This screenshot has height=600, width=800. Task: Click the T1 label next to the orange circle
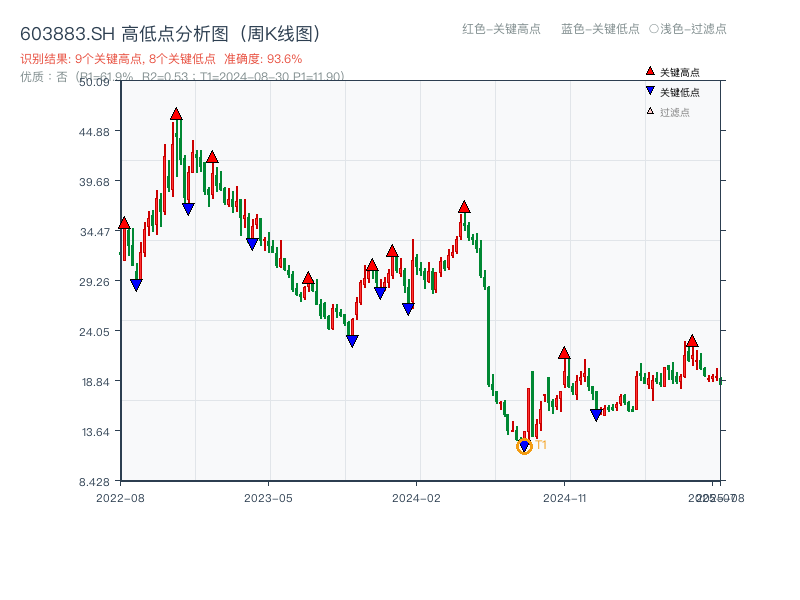pos(539,442)
